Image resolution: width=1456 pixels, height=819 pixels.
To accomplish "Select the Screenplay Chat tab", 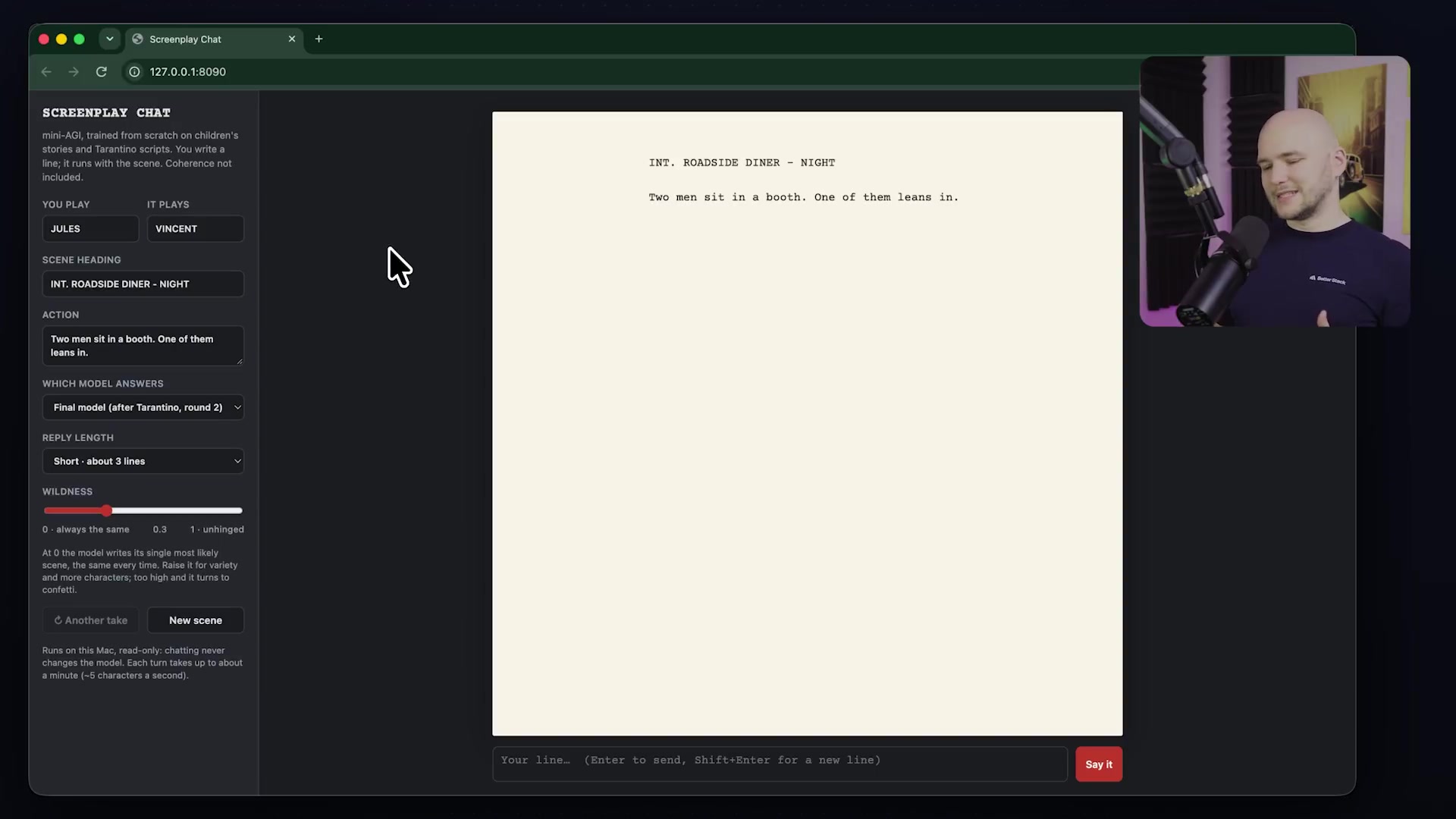I will tap(214, 39).
